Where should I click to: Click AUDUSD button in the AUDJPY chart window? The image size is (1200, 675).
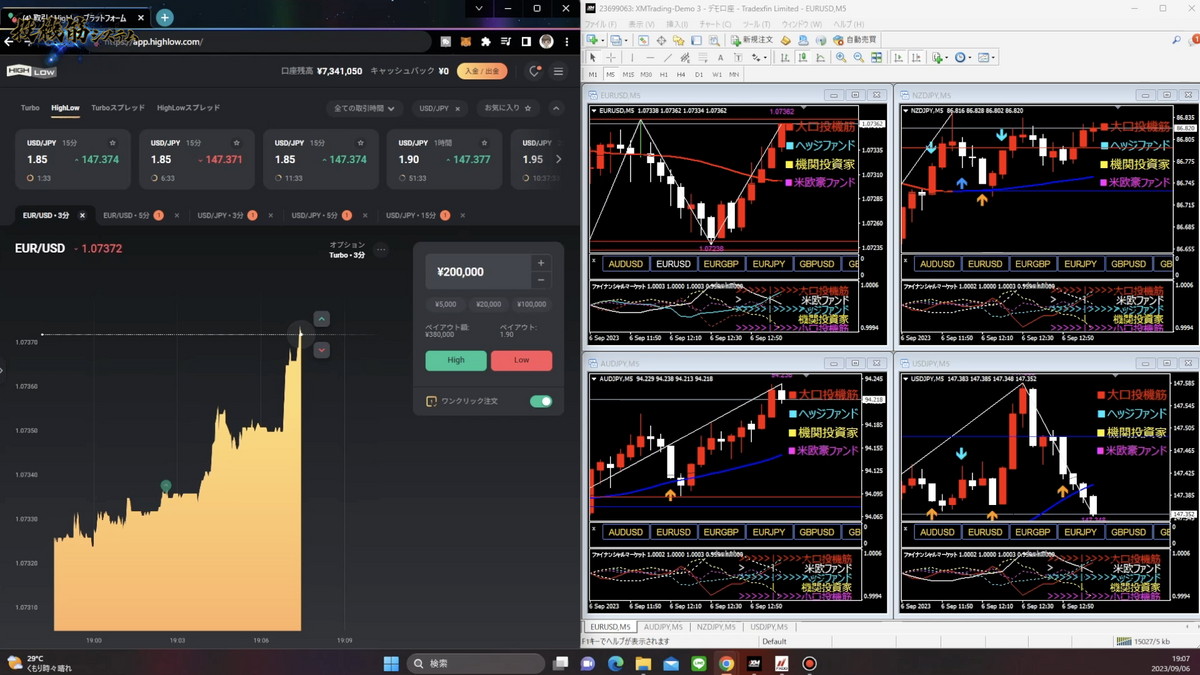pyautogui.click(x=626, y=532)
